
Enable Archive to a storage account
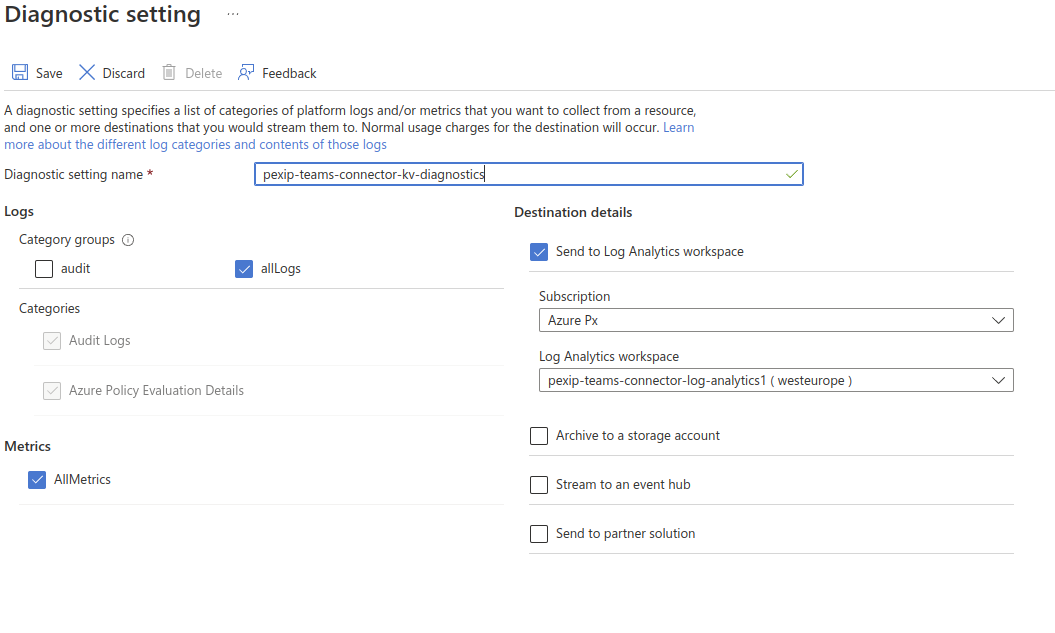tap(539, 436)
